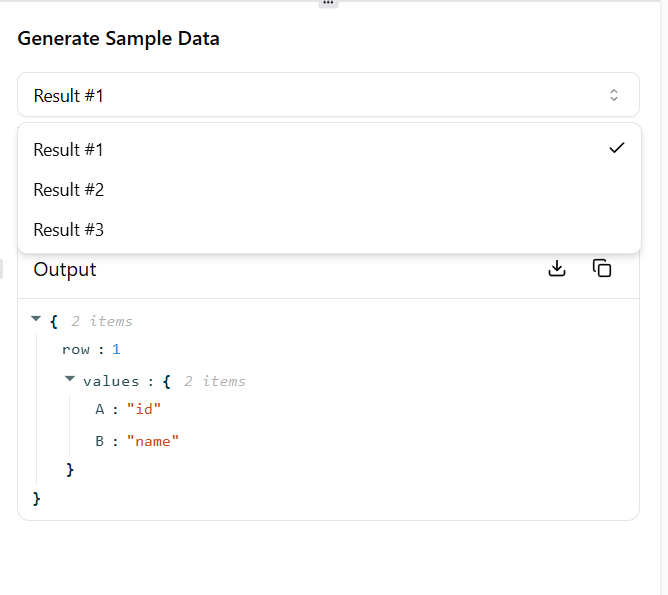Click the "name" string value

(x=153, y=441)
